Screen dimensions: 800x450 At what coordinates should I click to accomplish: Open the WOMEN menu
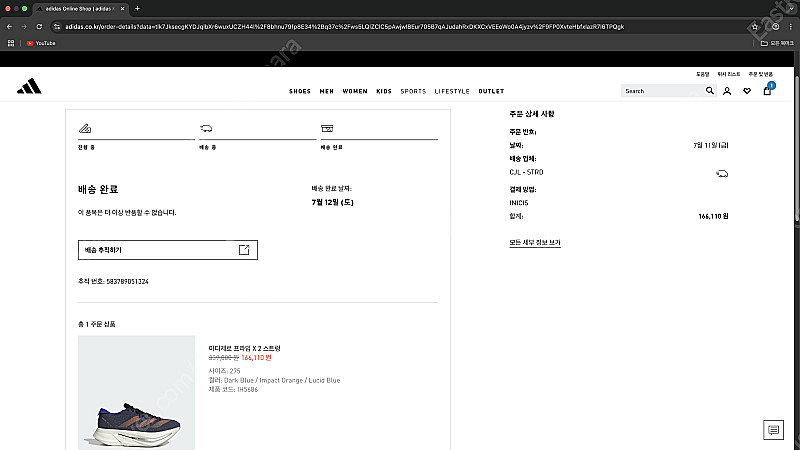355,91
